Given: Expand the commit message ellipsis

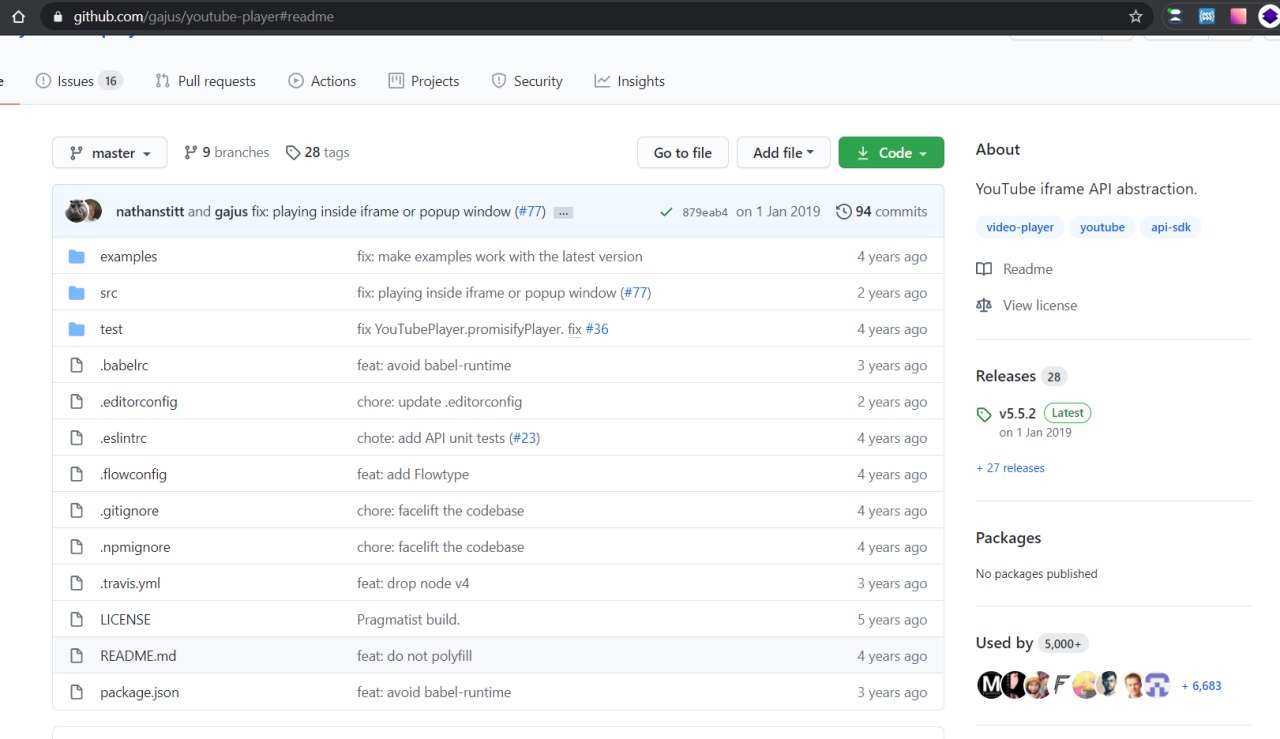Looking at the screenshot, I should 563,213.
